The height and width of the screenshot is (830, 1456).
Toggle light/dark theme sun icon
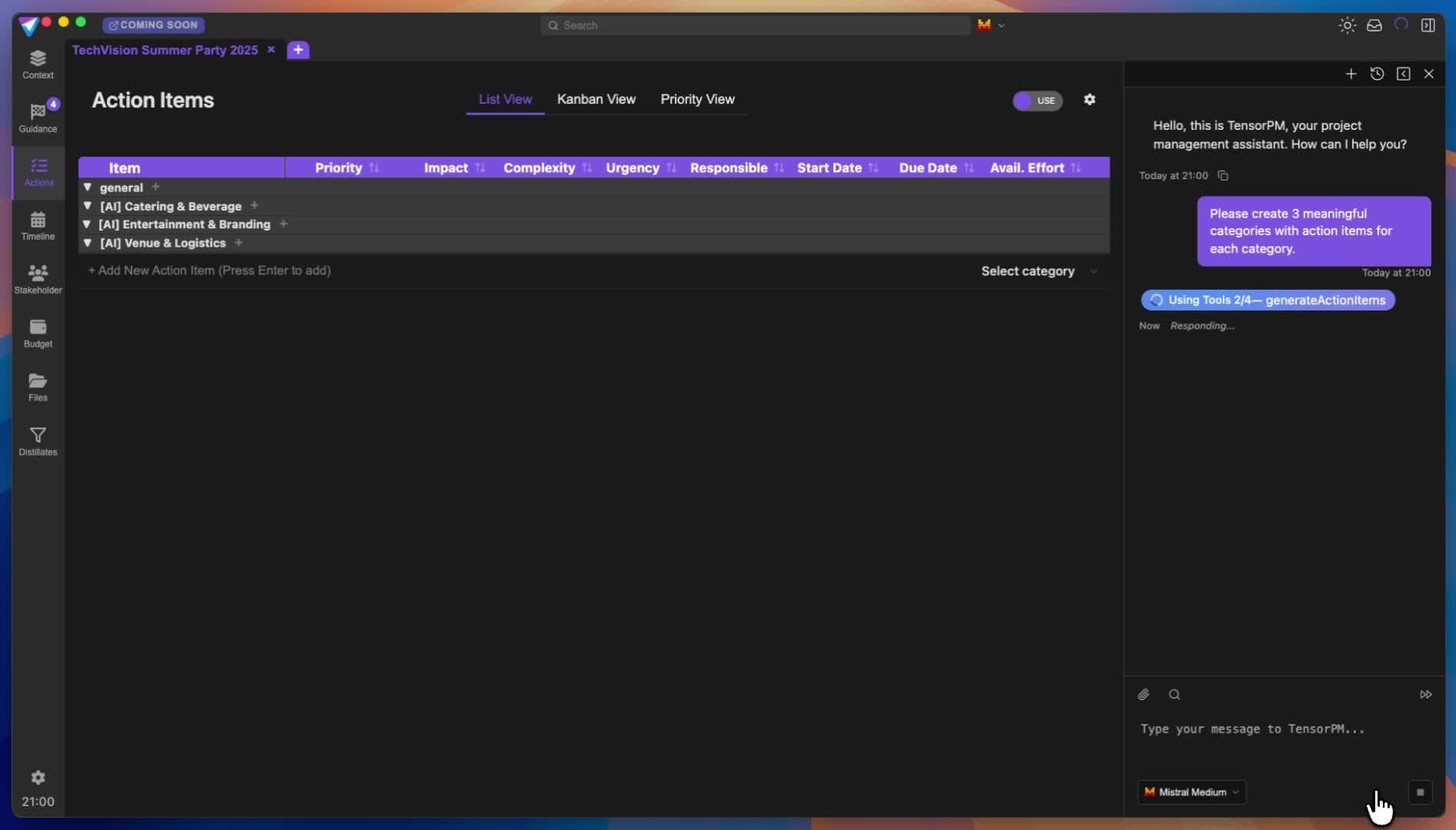[x=1347, y=25]
